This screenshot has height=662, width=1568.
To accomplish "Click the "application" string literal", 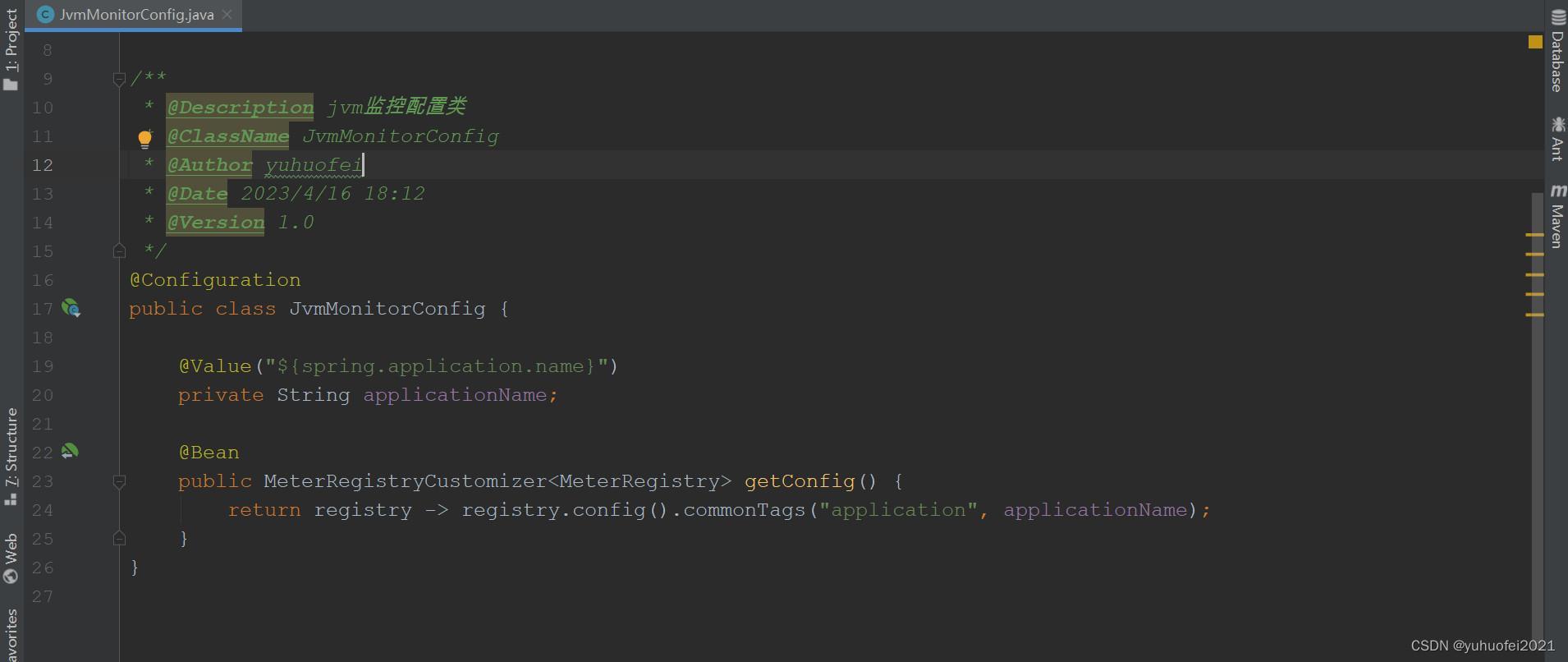I will tap(898, 510).
